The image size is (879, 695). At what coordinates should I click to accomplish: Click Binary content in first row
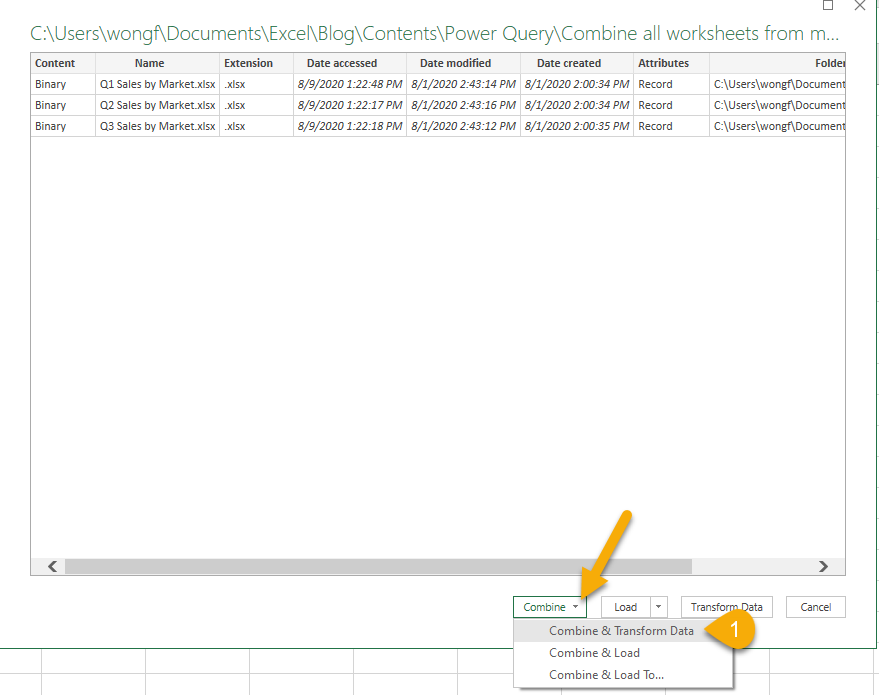pos(51,84)
